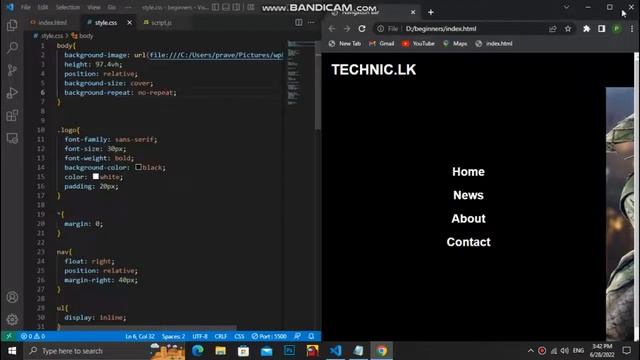Click the News nav link on webpage
640x360 pixels.
click(468, 195)
